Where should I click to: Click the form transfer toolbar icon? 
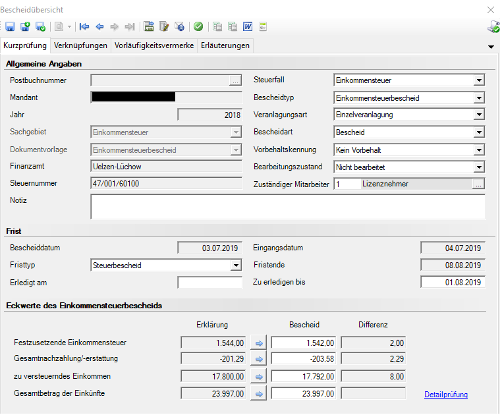pyautogui.click(x=149, y=26)
